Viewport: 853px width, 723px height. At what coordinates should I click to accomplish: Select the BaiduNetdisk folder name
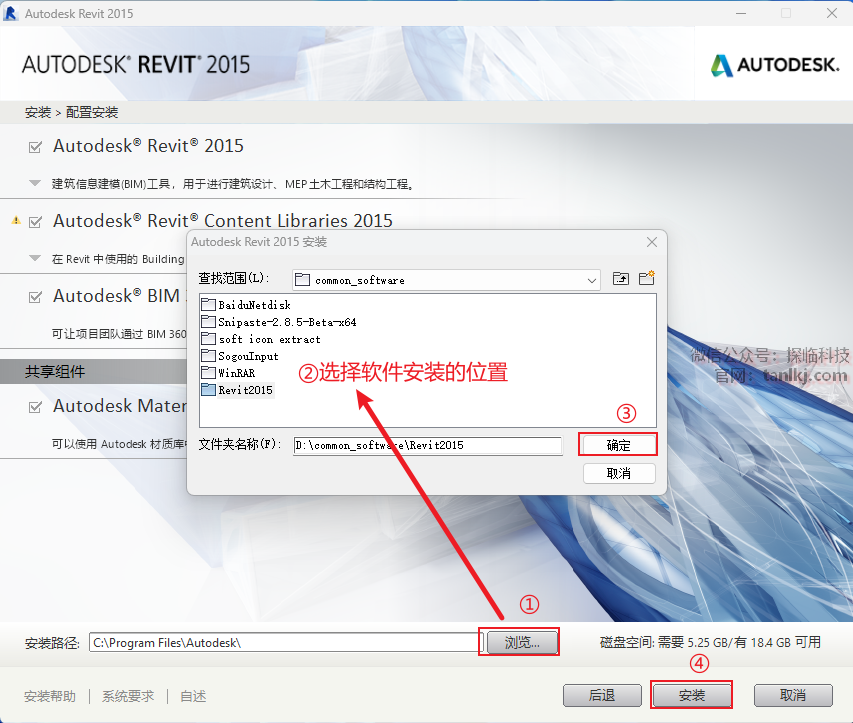(255, 305)
